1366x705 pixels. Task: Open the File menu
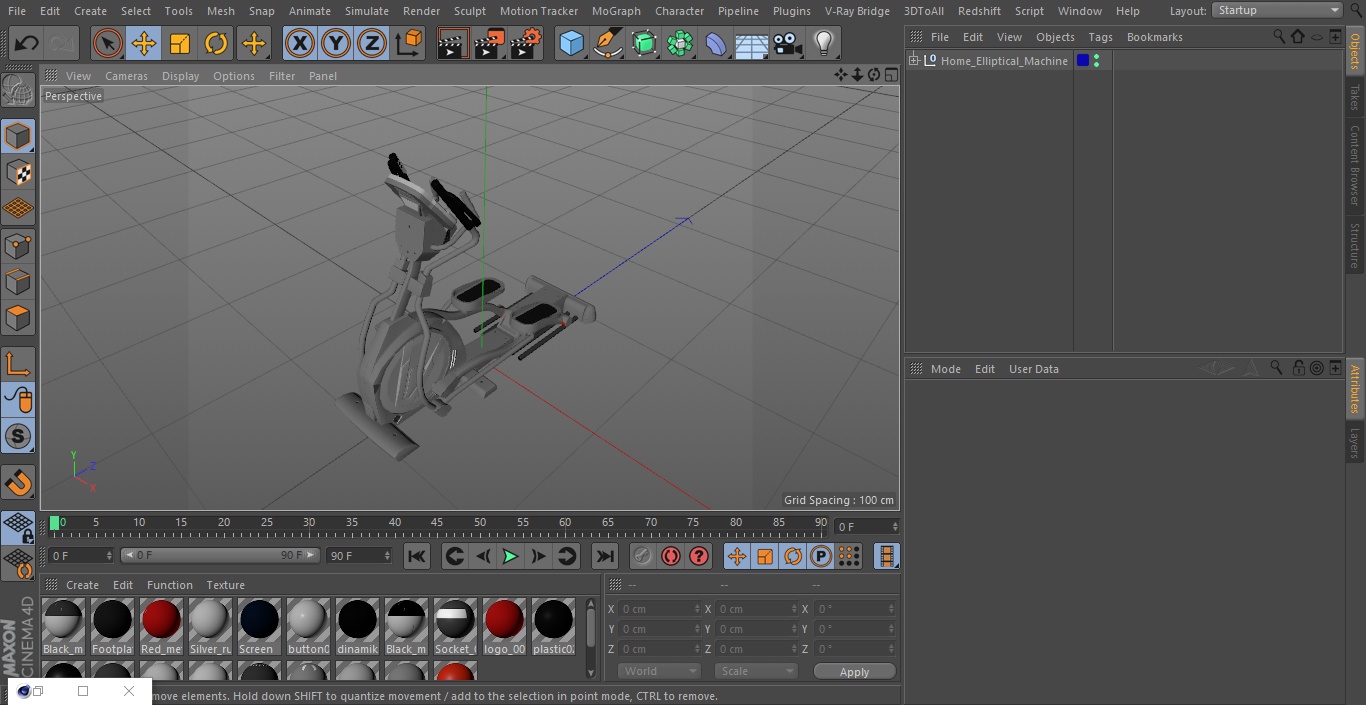(16, 11)
